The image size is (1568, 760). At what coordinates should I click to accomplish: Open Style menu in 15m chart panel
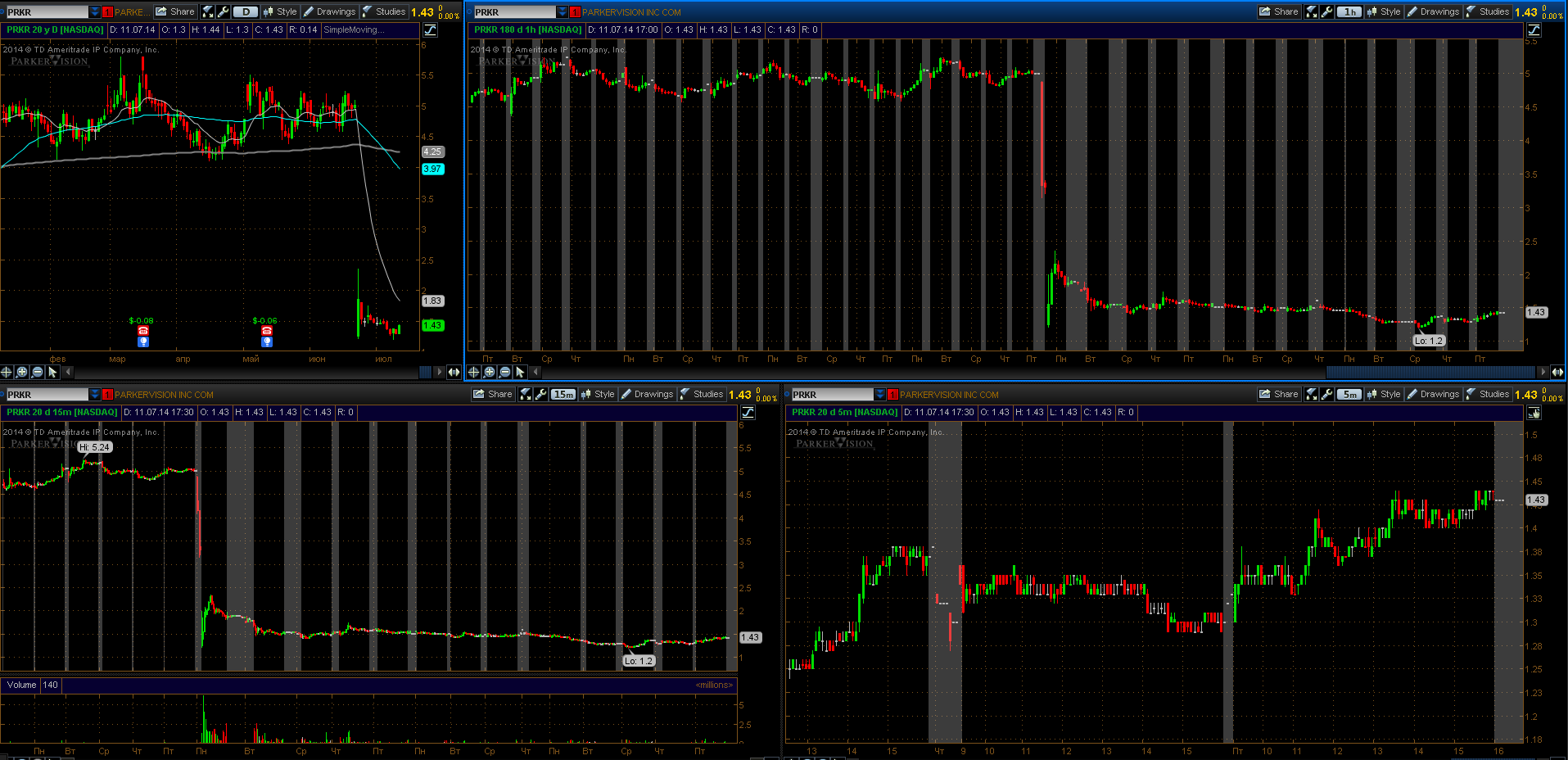(x=598, y=394)
